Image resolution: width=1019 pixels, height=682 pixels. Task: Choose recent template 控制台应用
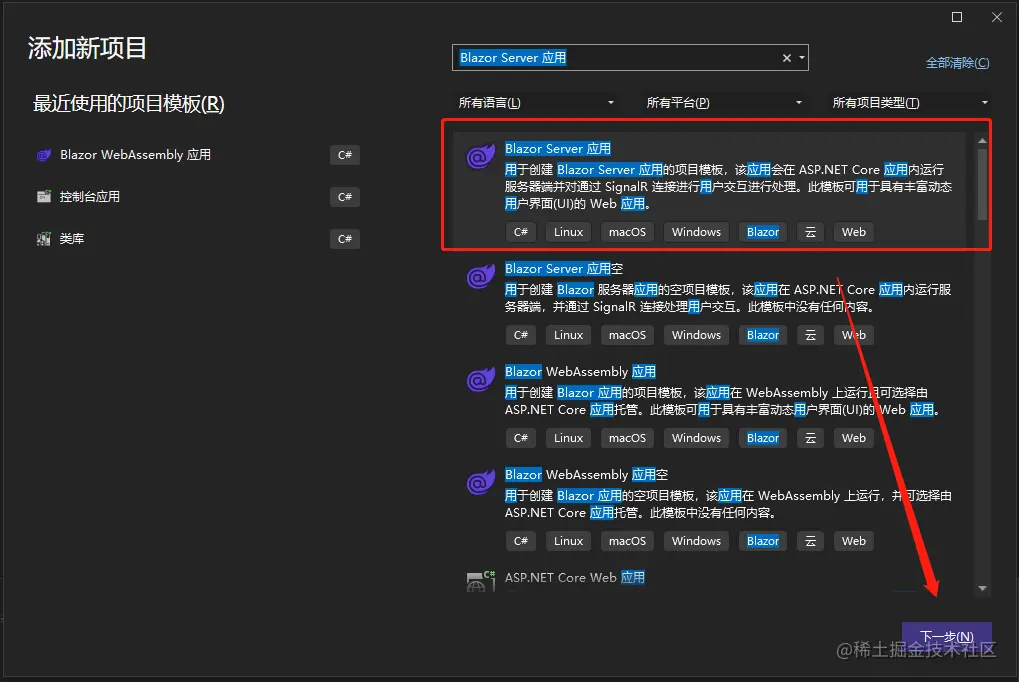click(90, 196)
